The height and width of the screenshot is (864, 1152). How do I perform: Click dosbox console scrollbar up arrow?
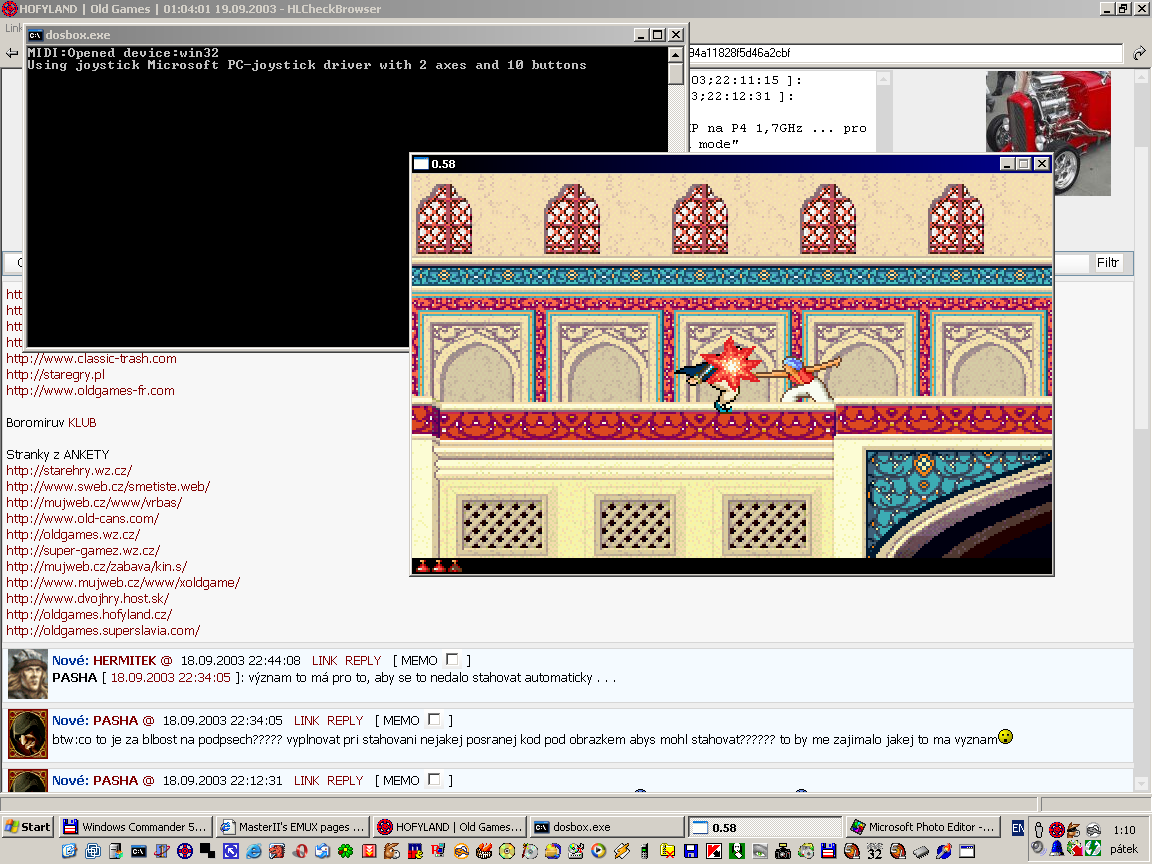(x=676, y=54)
